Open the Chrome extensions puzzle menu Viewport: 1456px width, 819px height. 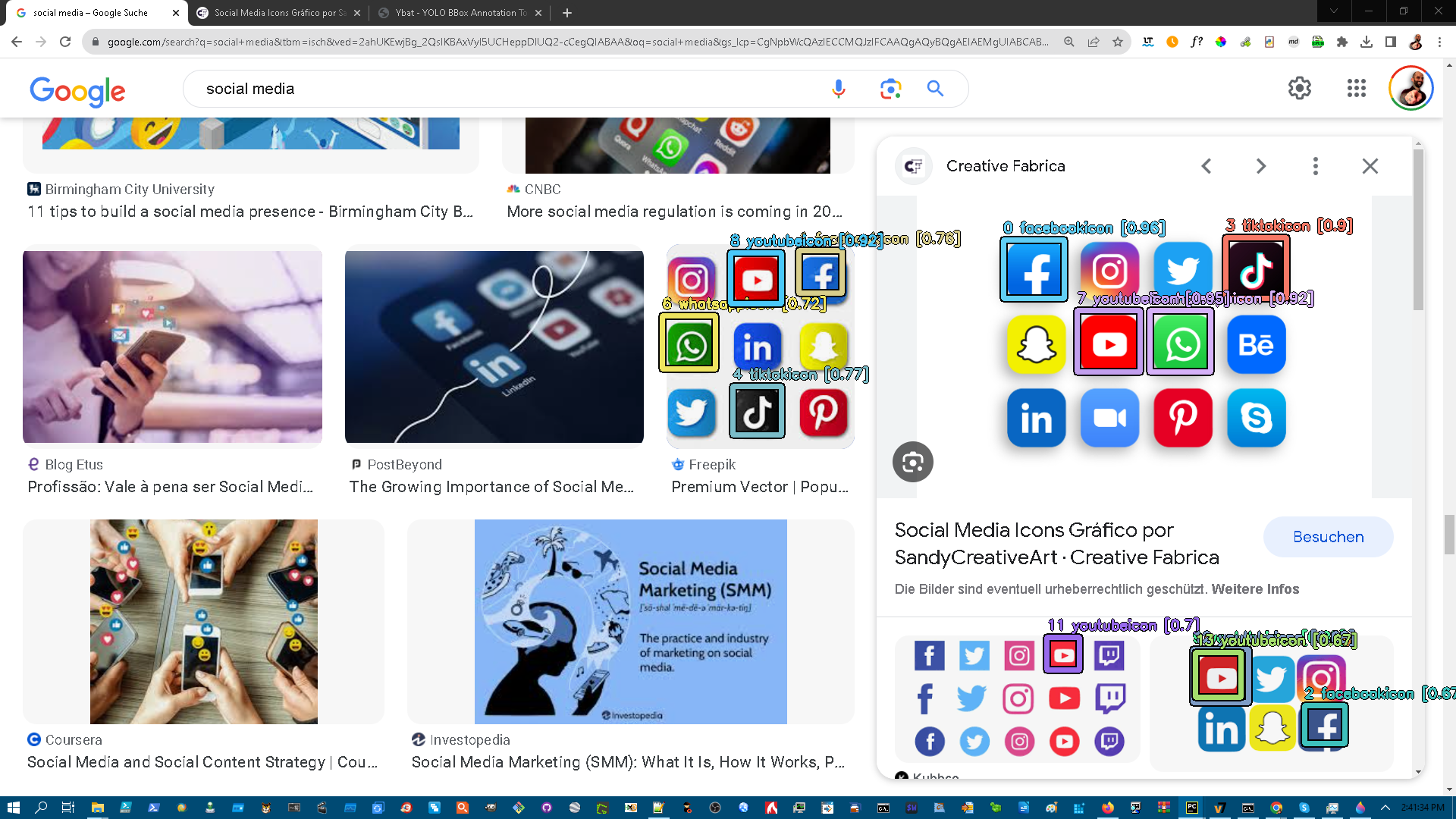pyautogui.click(x=1342, y=42)
